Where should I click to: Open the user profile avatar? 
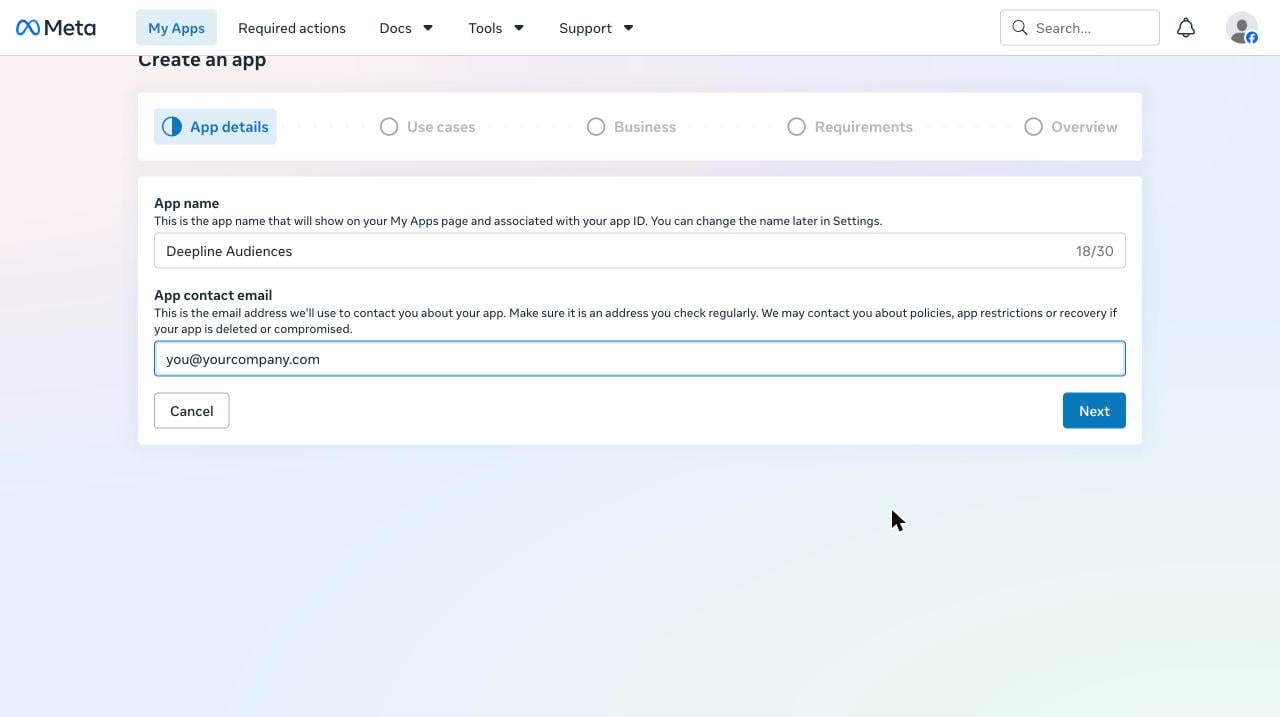tap(1242, 28)
